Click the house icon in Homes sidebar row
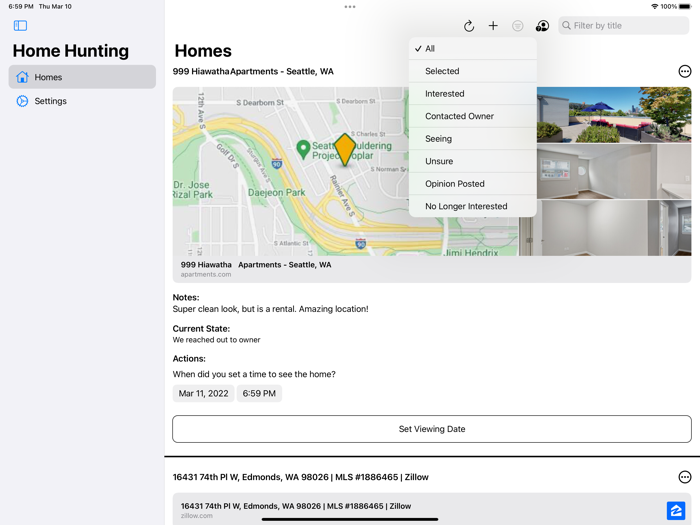Viewport: 700px width, 525px height. (x=22, y=77)
